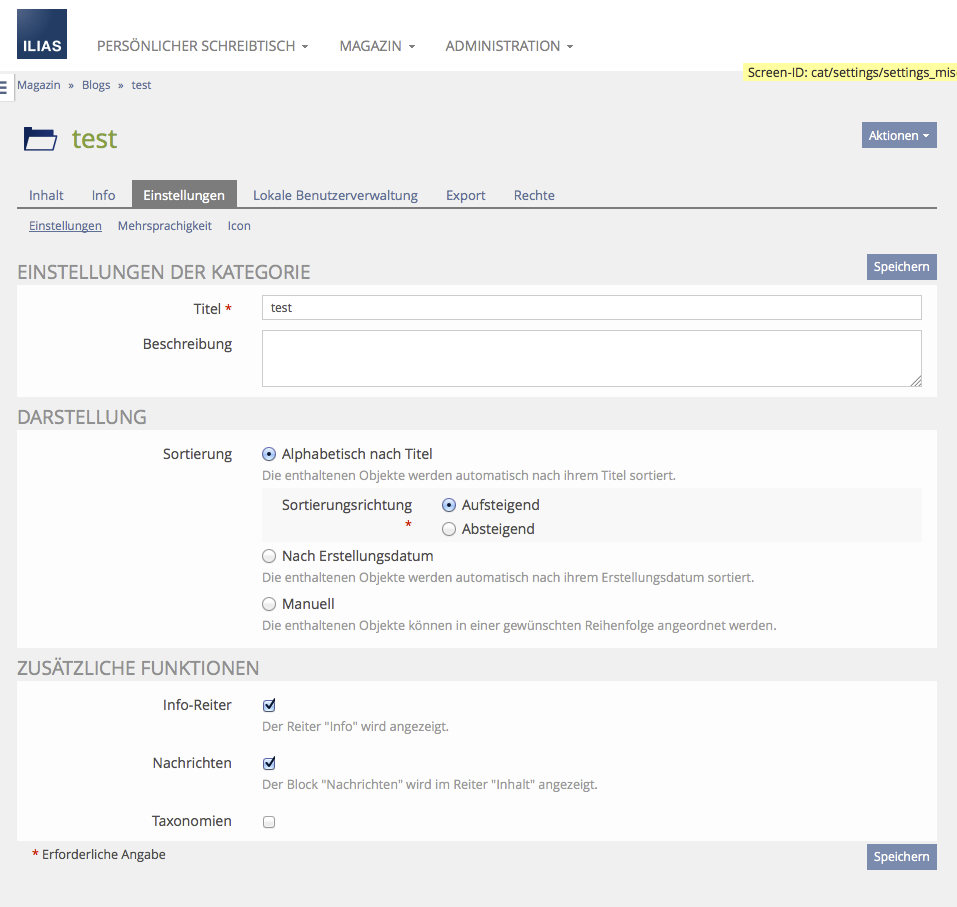The image size is (957, 907).
Task: Select Absteigend sort direction
Action: coord(449,529)
